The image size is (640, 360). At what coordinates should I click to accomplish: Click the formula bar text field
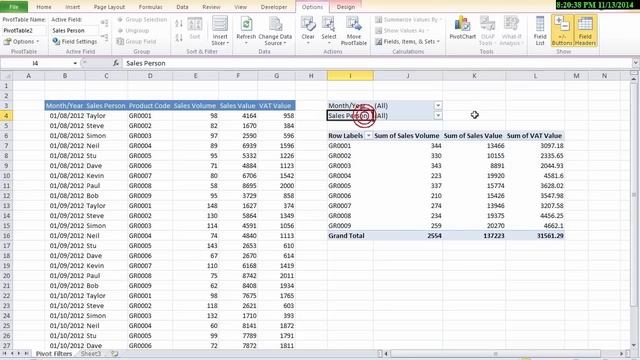[377, 63]
